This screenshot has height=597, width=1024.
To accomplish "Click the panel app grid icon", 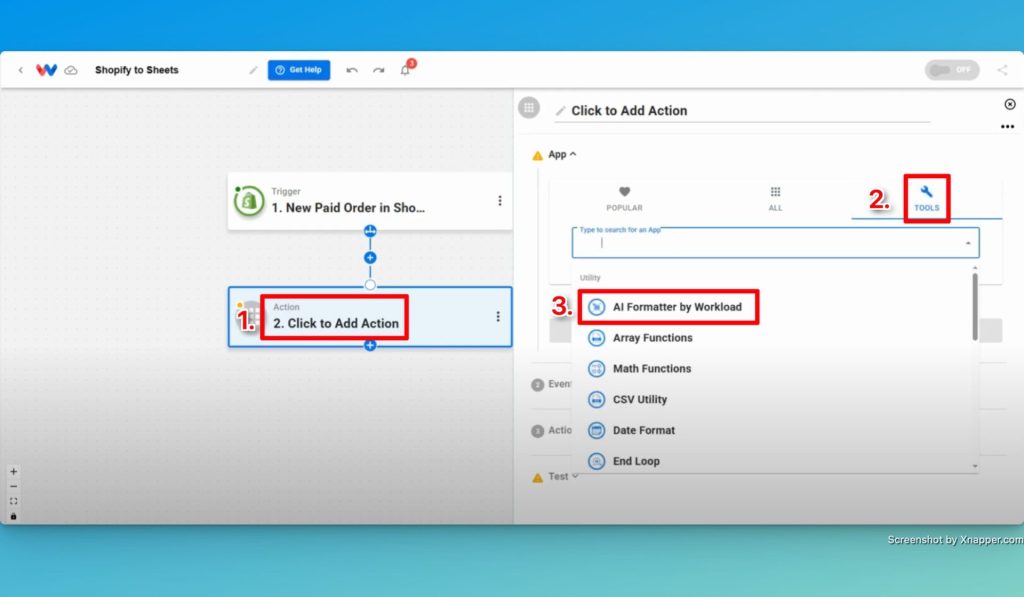I will (x=529, y=108).
